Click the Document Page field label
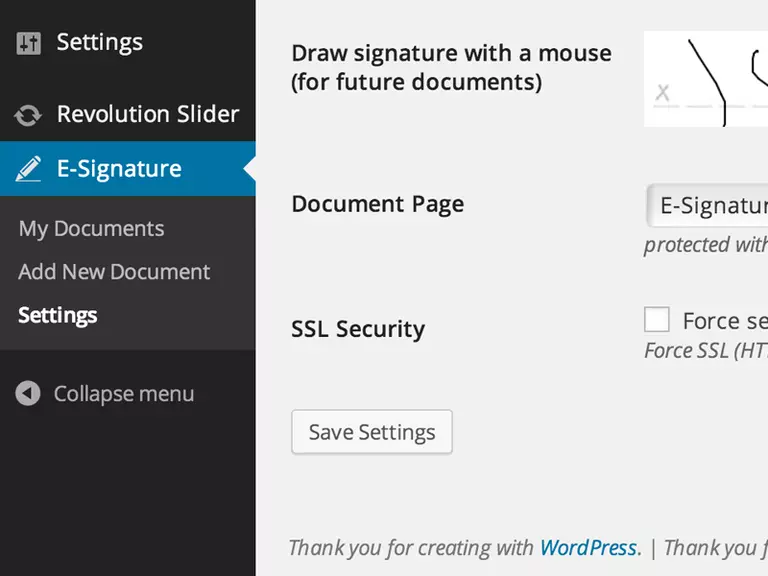Viewport: 768px width, 576px height. [x=377, y=204]
